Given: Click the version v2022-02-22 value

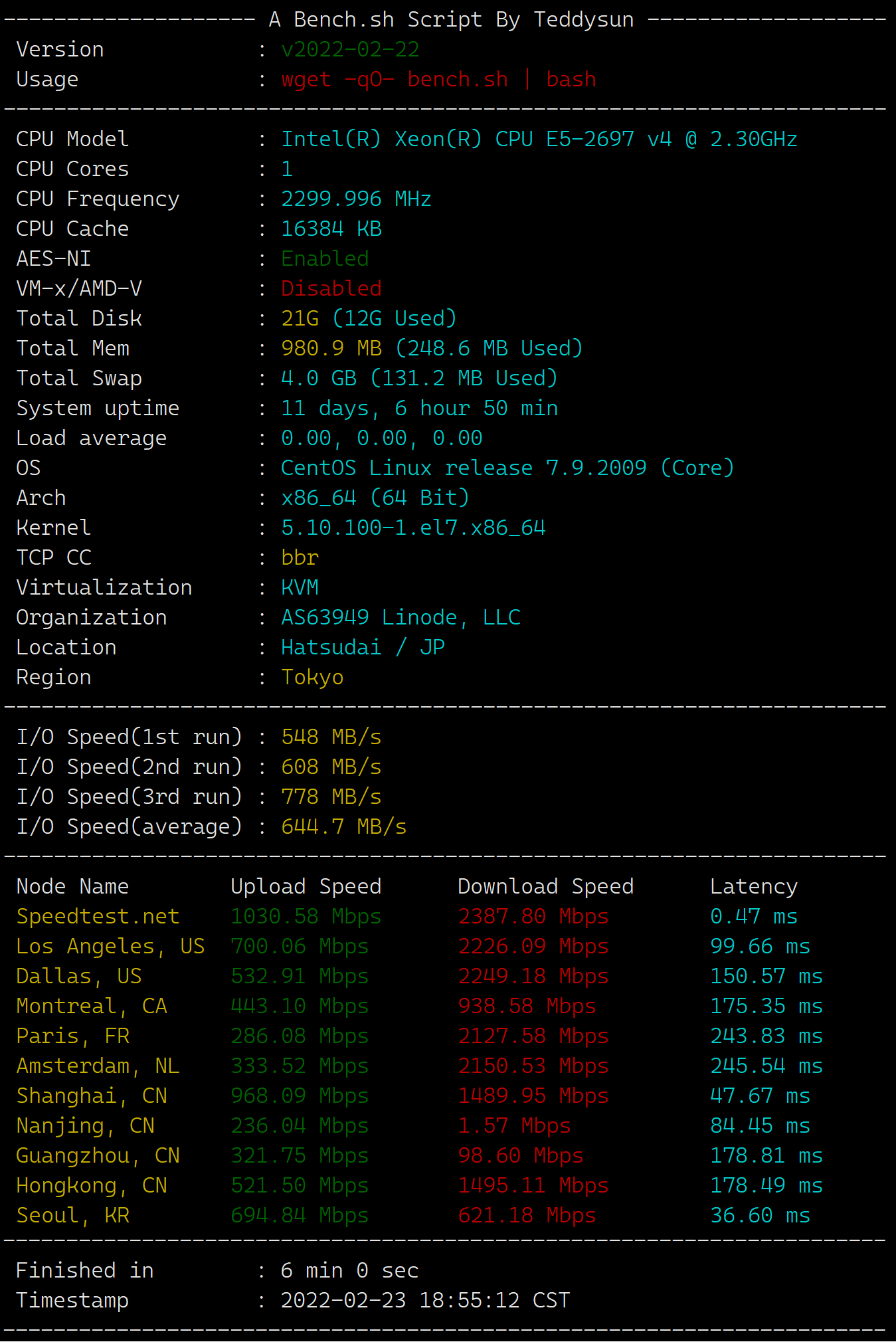Looking at the screenshot, I should pyautogui.click(x=350, y=49).
